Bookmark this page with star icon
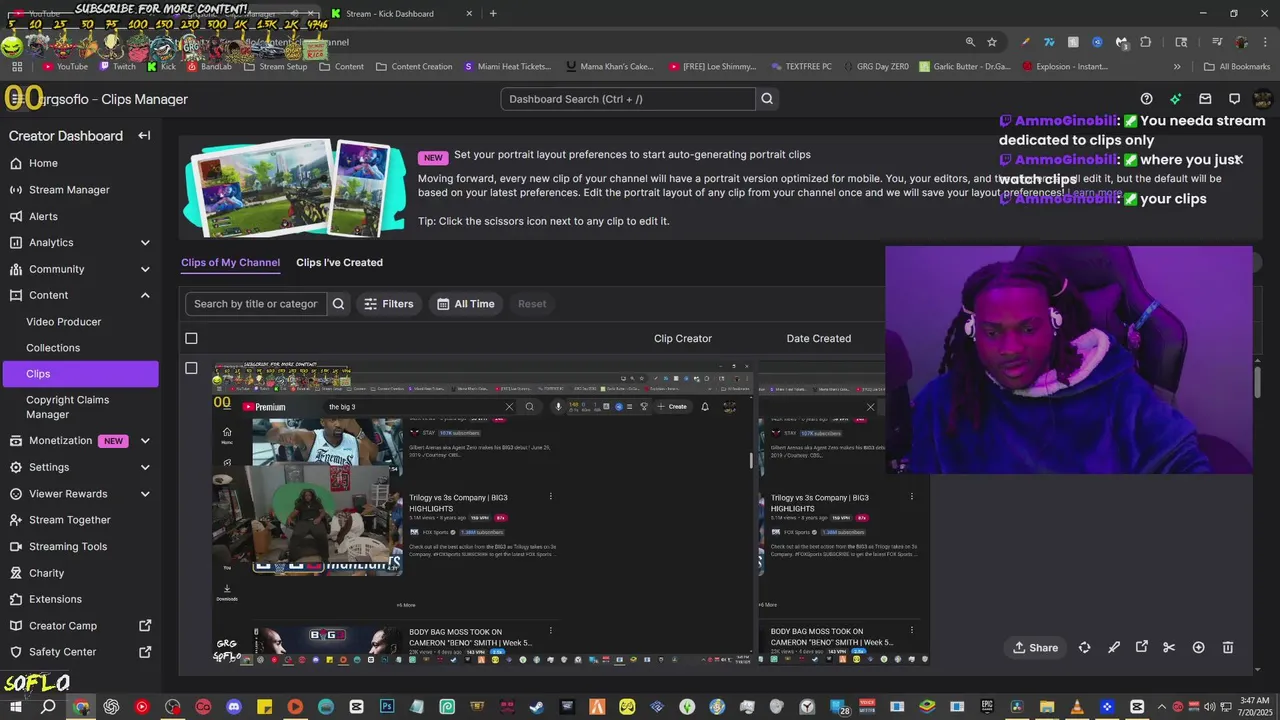Image resolution: width=1280 pixels, height=720 pixels. click(992, 42)
